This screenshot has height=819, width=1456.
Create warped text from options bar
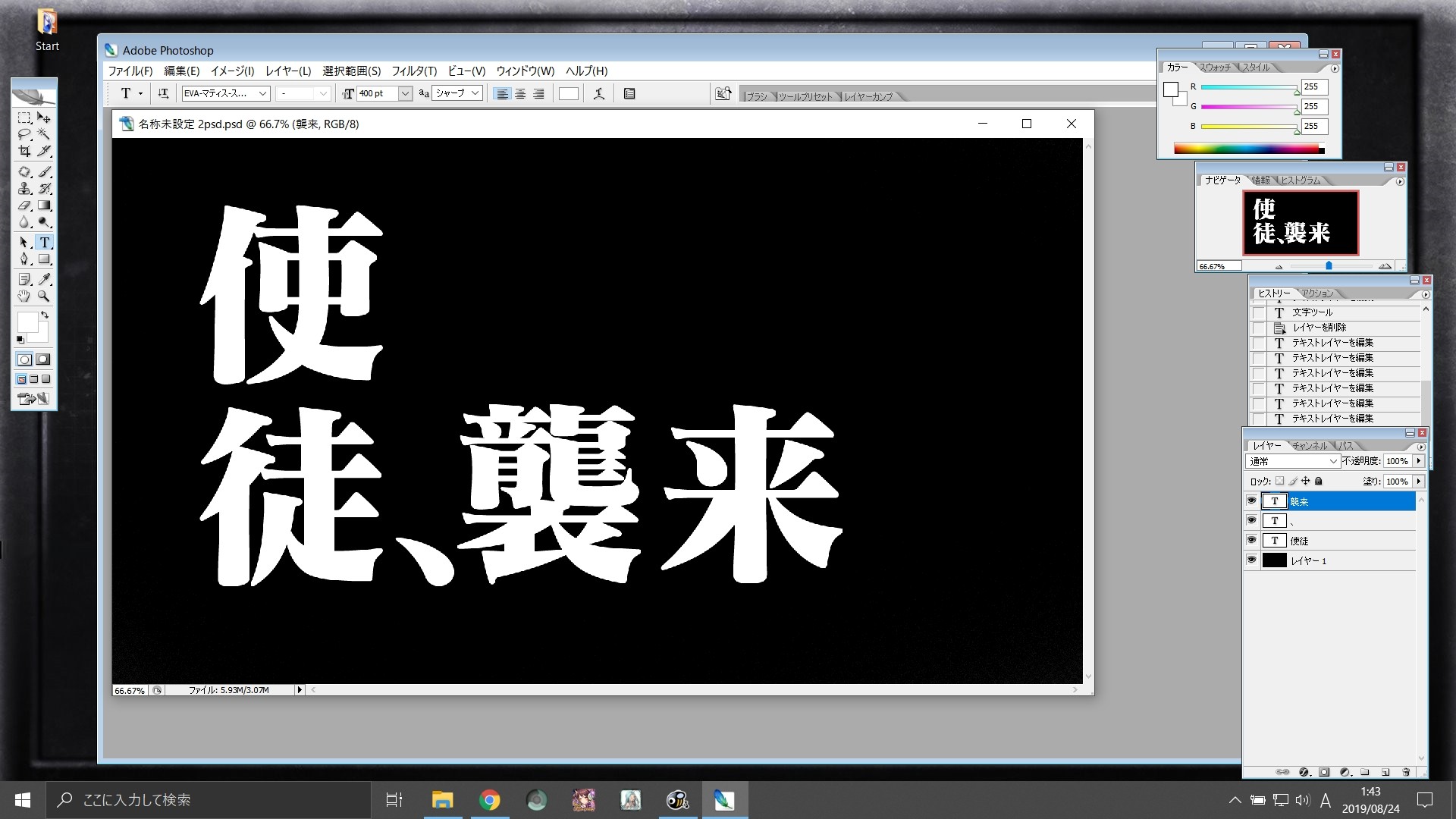[599, 93]
